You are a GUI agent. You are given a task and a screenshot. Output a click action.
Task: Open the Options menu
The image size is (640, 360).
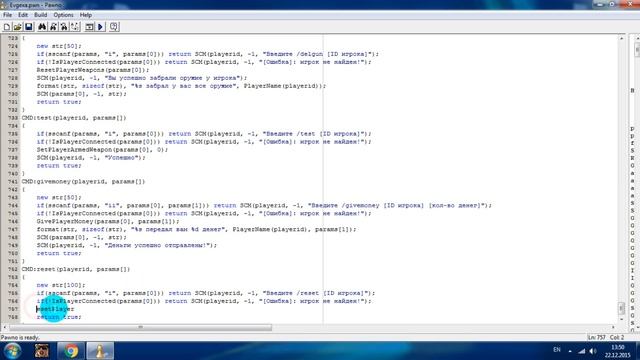(63, 15)
